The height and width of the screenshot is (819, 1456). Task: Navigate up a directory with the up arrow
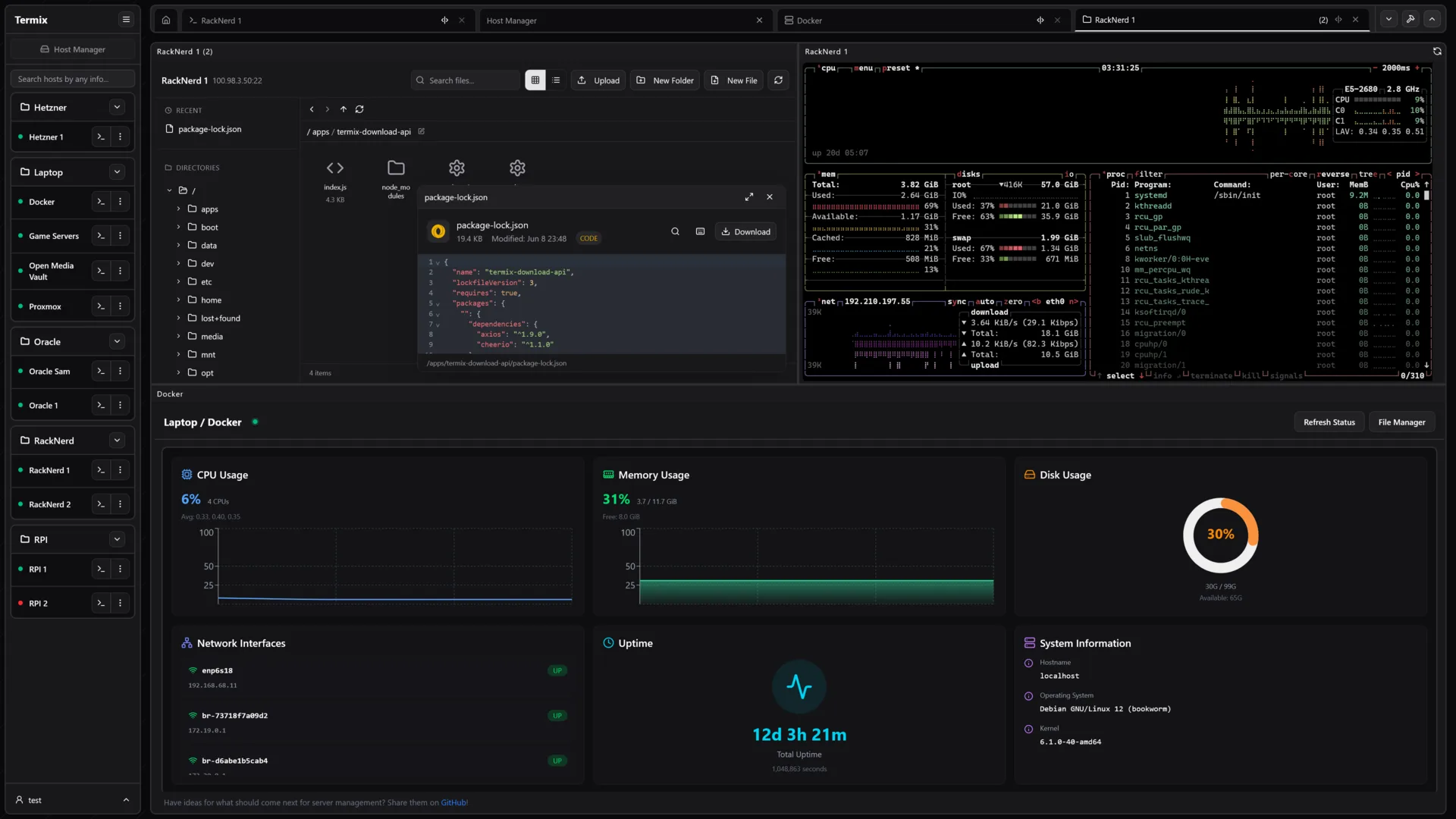[x=343, y=109]
